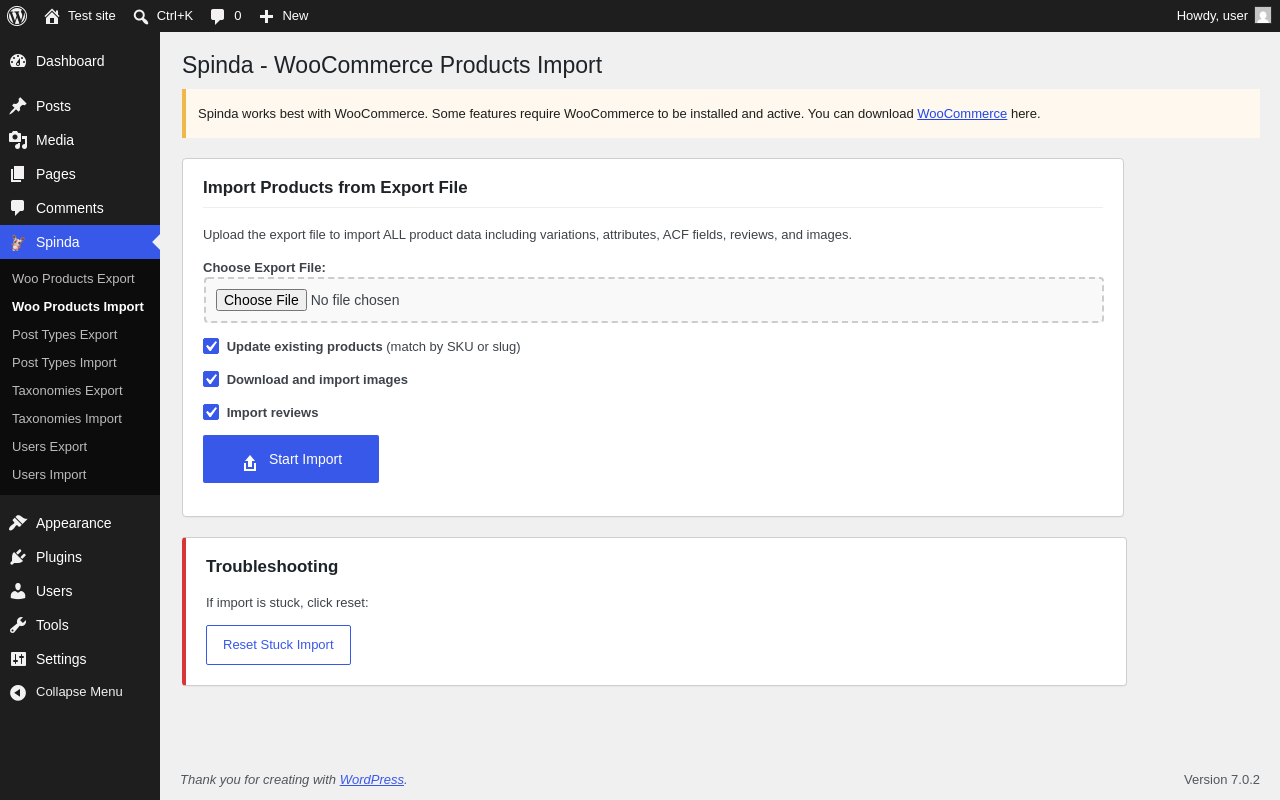Open the Spinda menu item
This screenshot has height=800, width=1280.
(80, 242)
